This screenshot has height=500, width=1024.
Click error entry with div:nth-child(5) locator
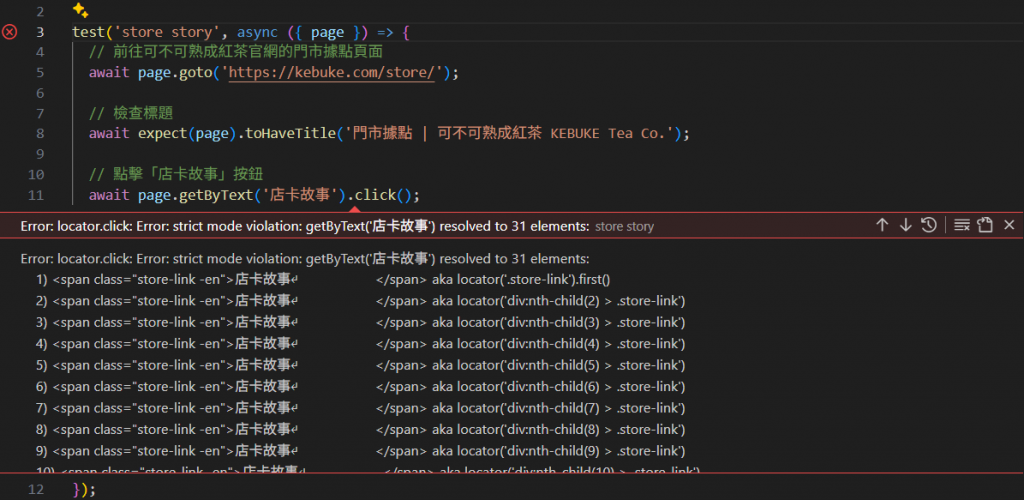tap(360, 366)
